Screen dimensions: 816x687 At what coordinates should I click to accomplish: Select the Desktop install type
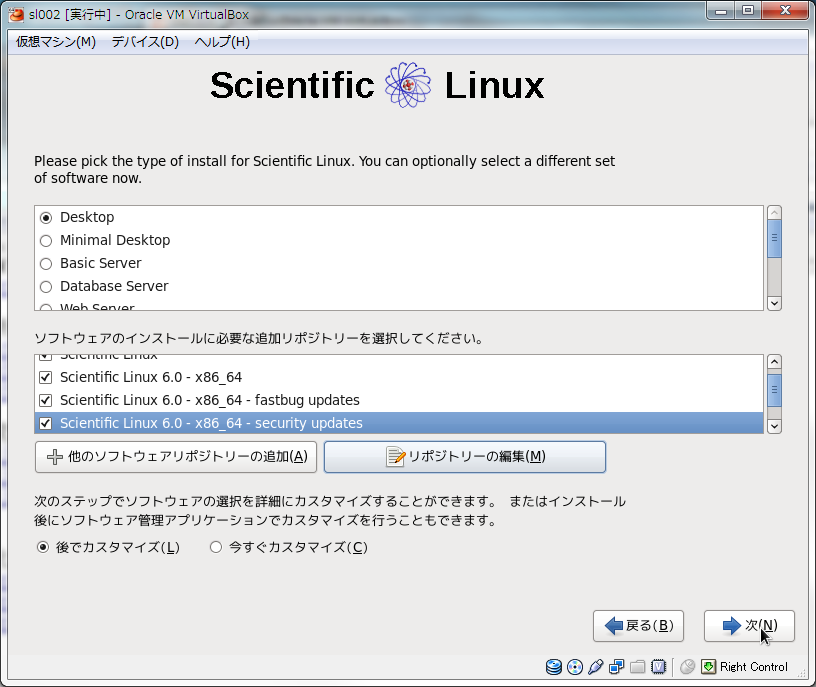click(46, 218)
